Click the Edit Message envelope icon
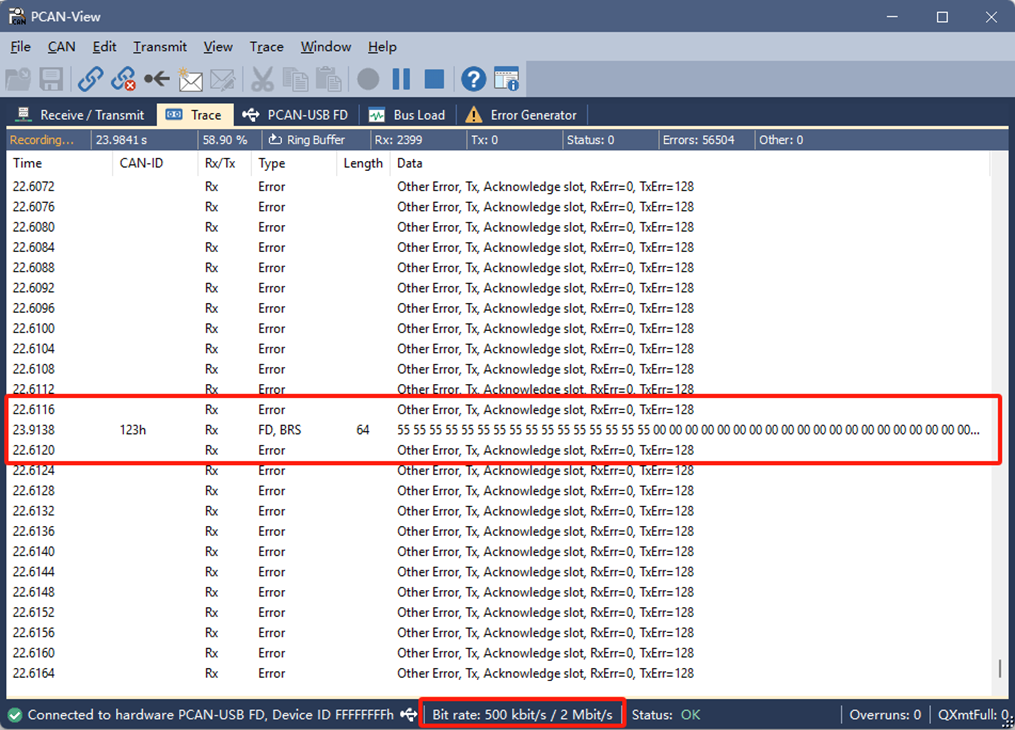 pyautogui.click(x=223, y=80)
